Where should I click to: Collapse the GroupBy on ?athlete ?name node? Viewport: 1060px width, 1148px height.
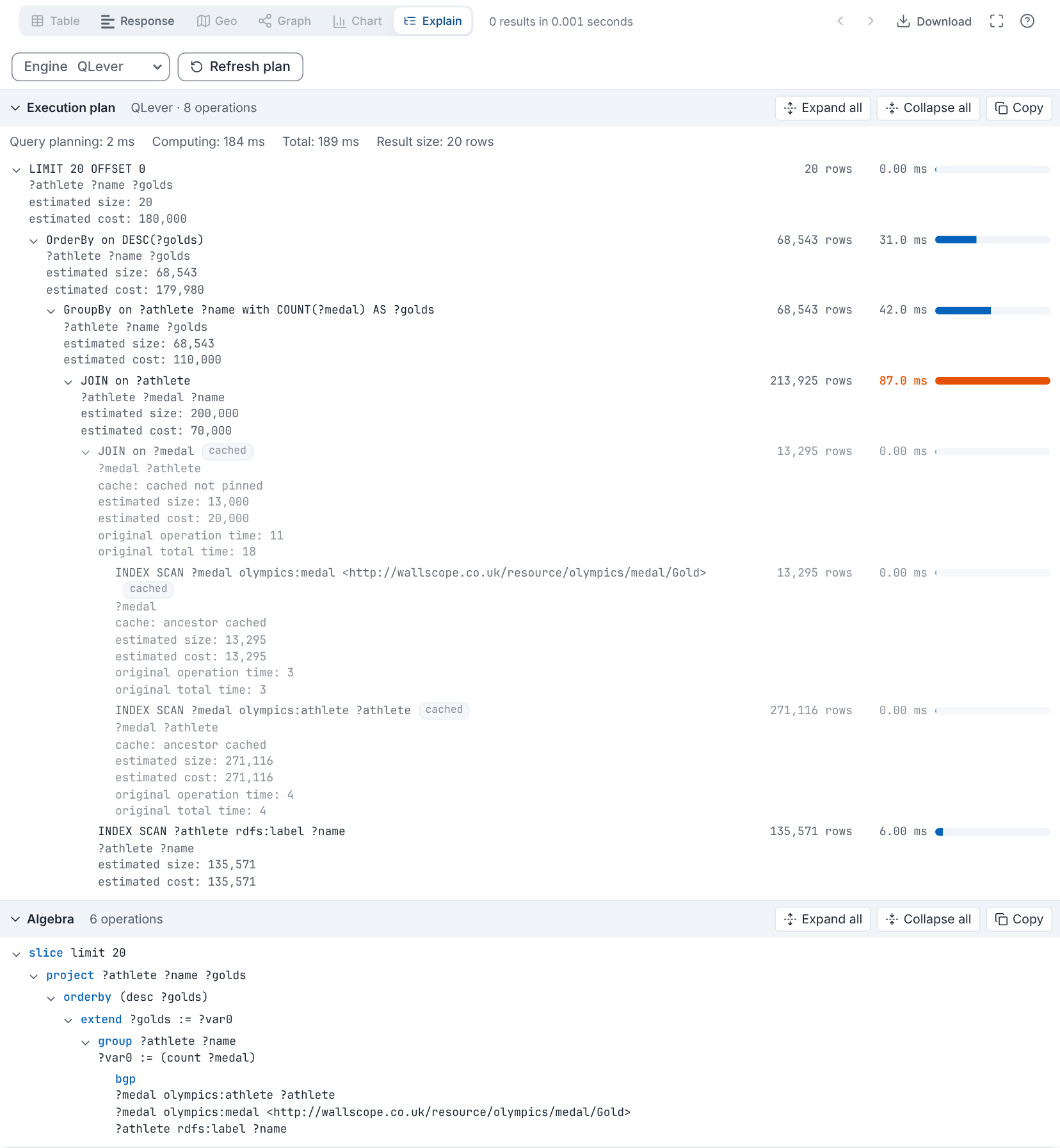pyautogui.click(x=51, y=311)
